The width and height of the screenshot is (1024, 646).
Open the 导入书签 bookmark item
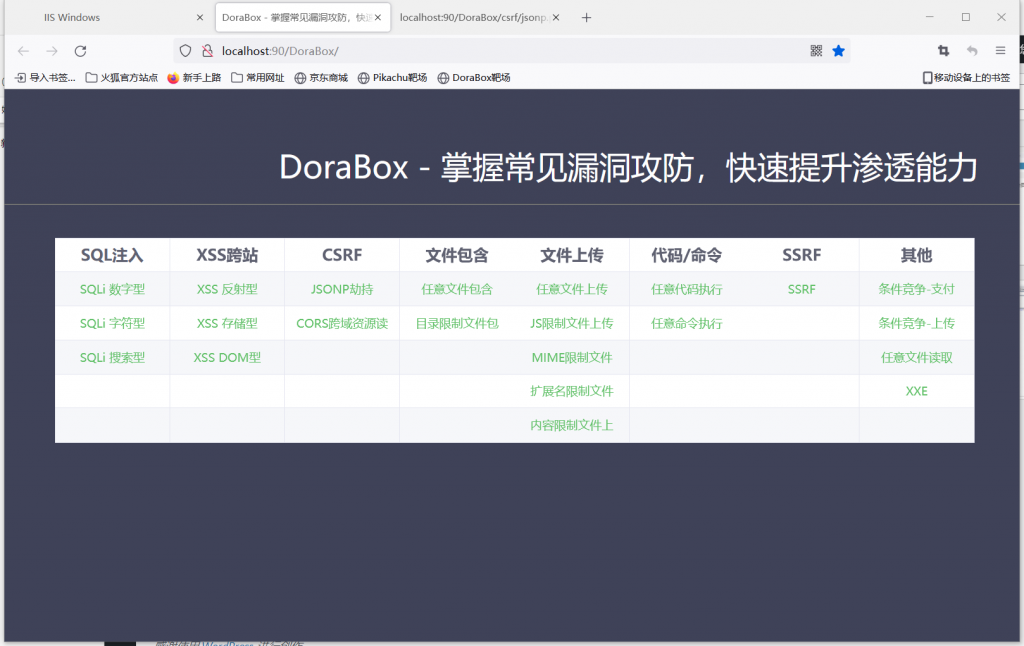pyautogui.click(x=45, y=78)
